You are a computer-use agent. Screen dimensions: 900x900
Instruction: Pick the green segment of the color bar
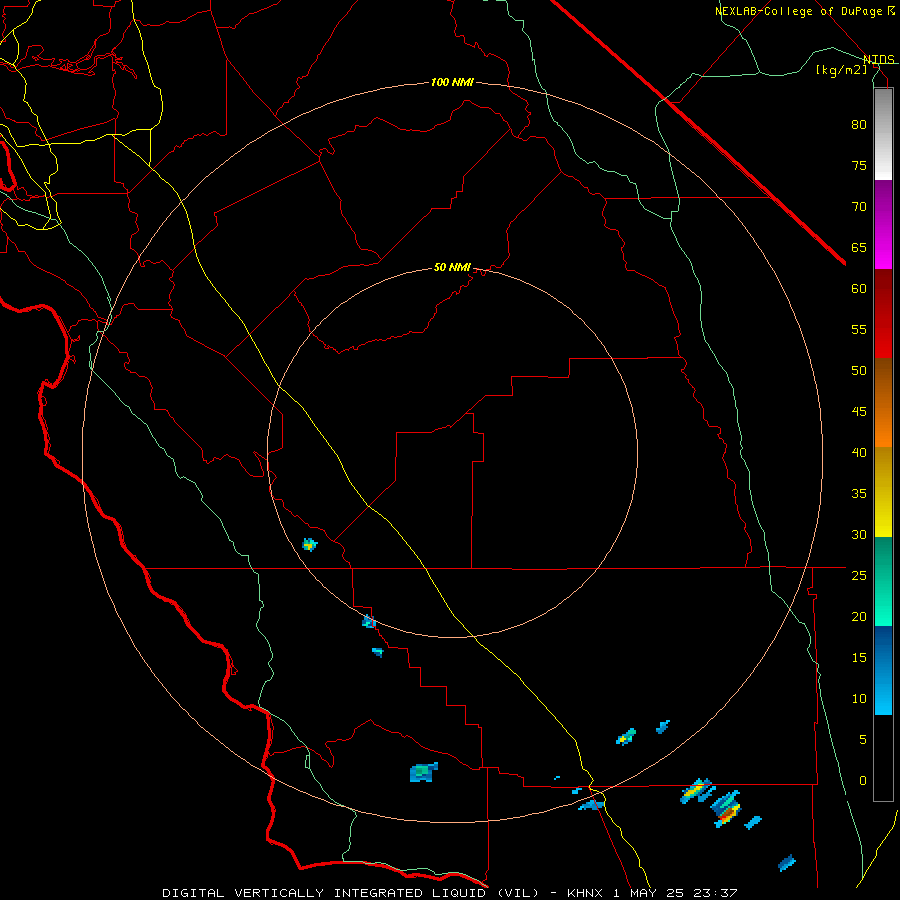(x=883, y=581)
